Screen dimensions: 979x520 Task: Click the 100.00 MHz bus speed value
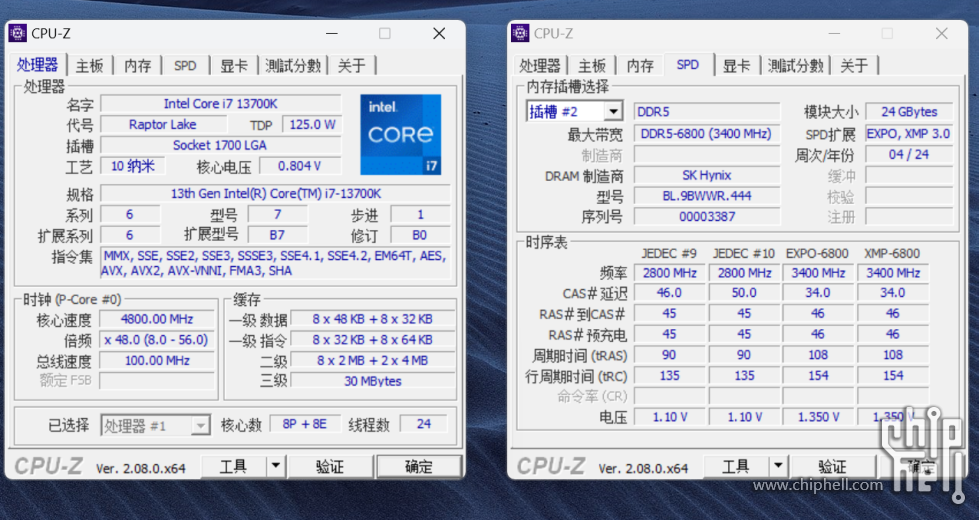tap(157, 360)
